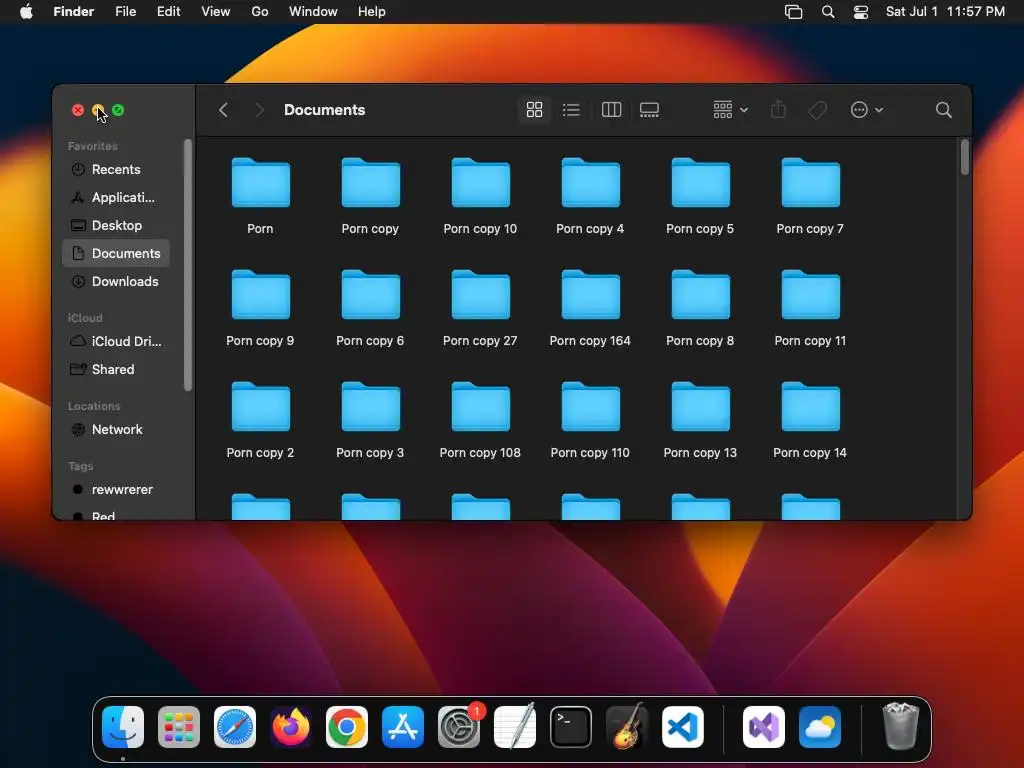Open the weather cloud app in Dock

tap(820, 727)
